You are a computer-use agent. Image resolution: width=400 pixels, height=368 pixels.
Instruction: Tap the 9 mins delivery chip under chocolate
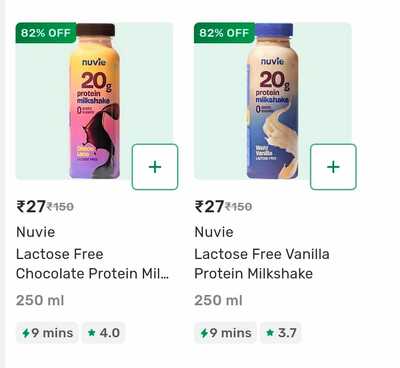(47, 333)
